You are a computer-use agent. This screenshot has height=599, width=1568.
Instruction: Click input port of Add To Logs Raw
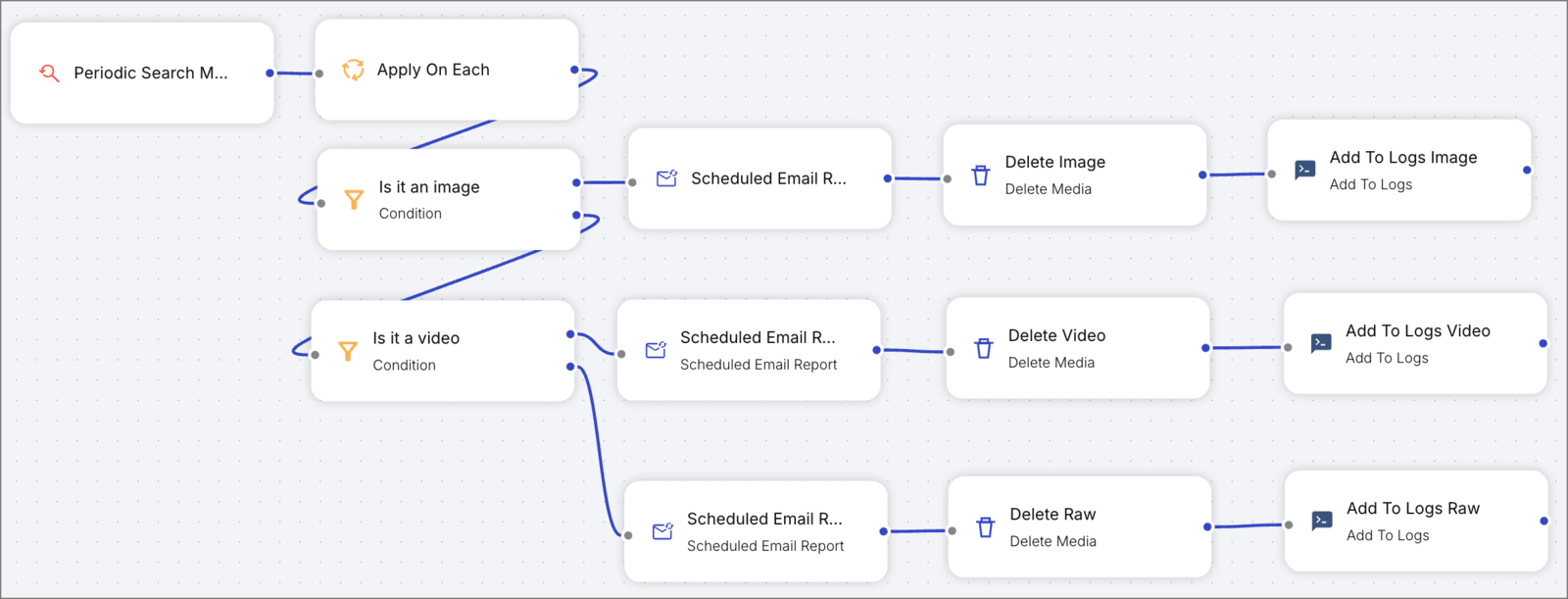[1289, 524]
